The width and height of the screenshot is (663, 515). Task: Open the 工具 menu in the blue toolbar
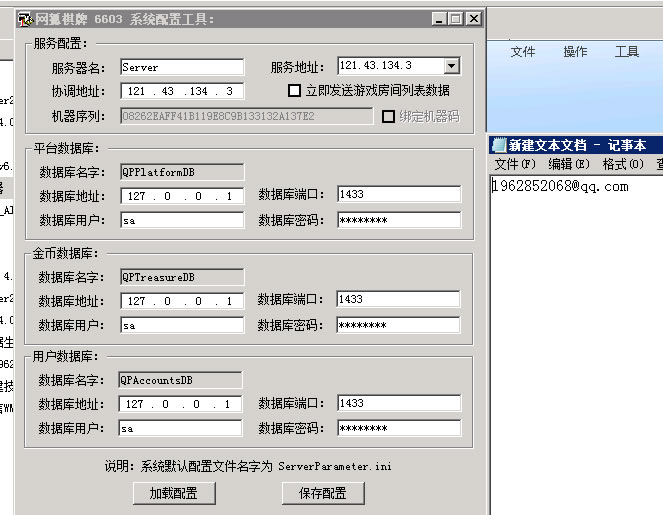point(627,52)
